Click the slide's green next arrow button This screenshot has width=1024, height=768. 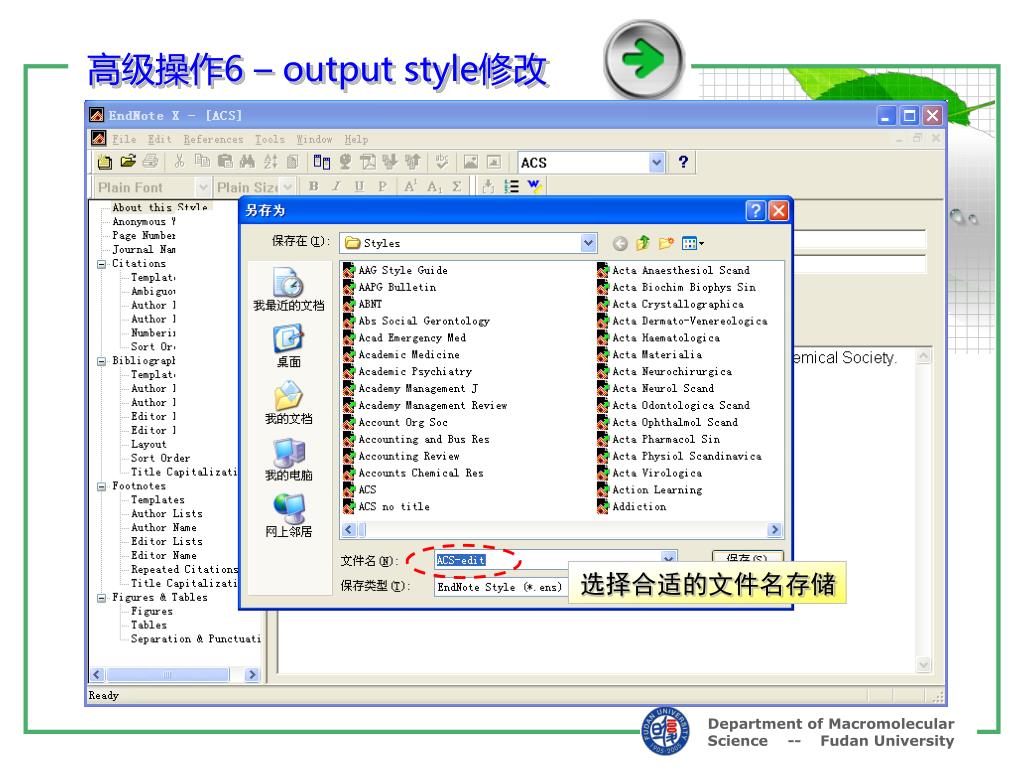[x=645, y=59]
